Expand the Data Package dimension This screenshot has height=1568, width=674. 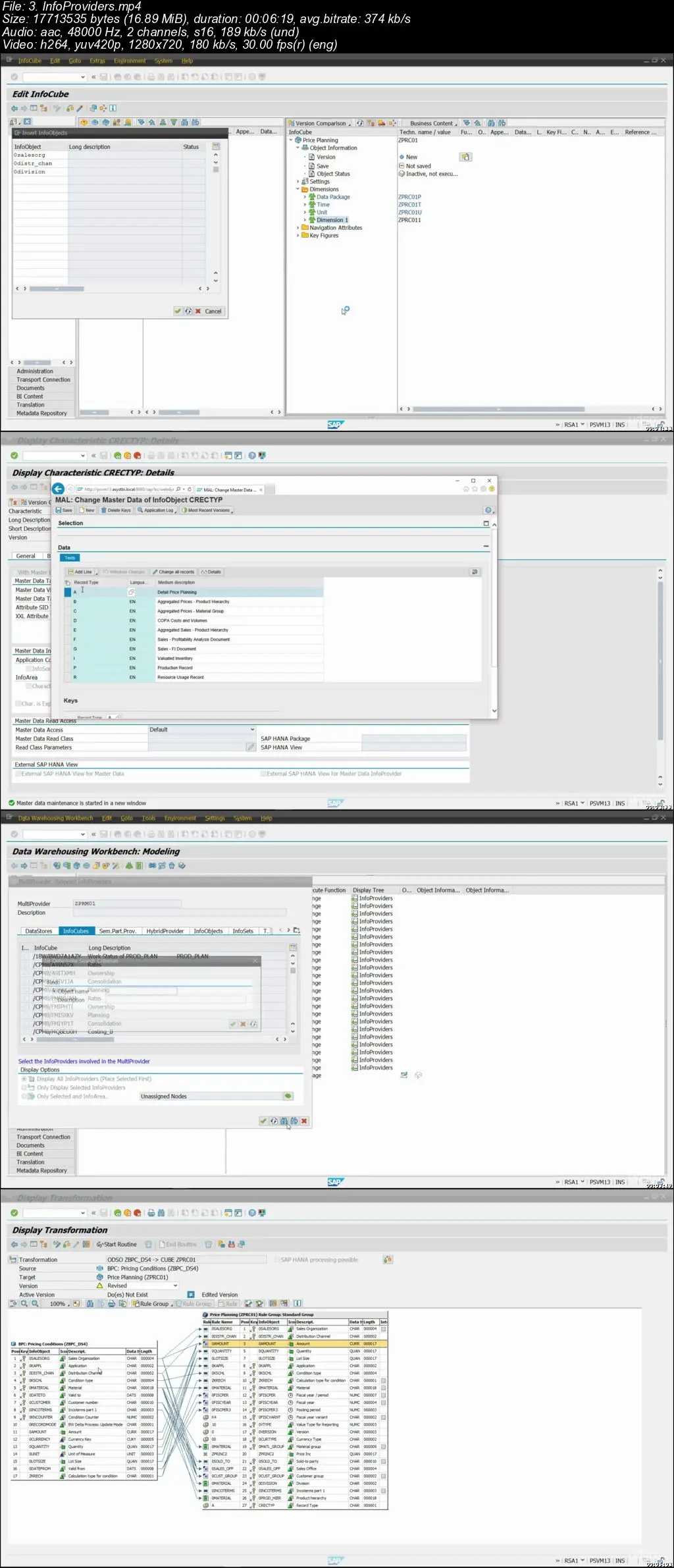click(304, 197)
